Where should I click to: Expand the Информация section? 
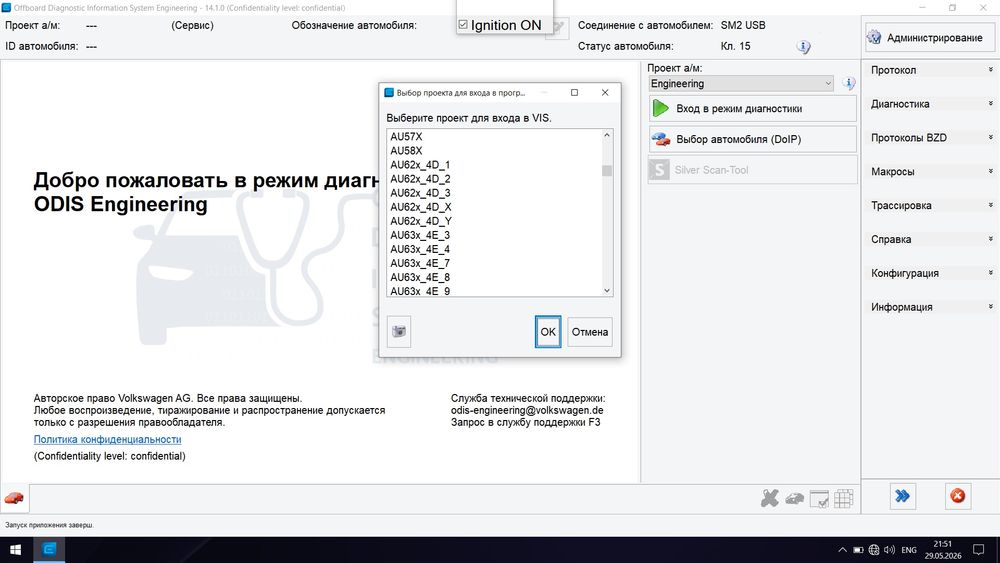tap(930, 307)
